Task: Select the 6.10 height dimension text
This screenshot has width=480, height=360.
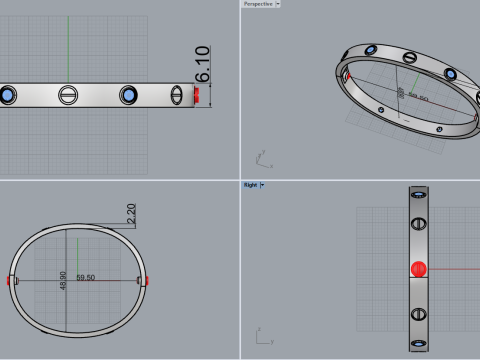Action: (203, 64)
